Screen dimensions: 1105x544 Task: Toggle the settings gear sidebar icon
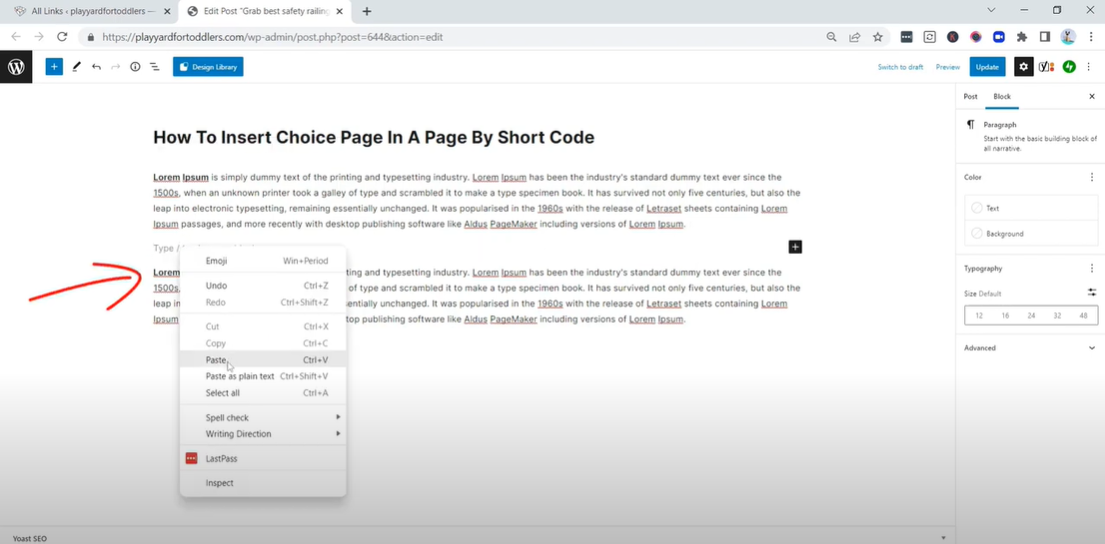pos(1024,67)
